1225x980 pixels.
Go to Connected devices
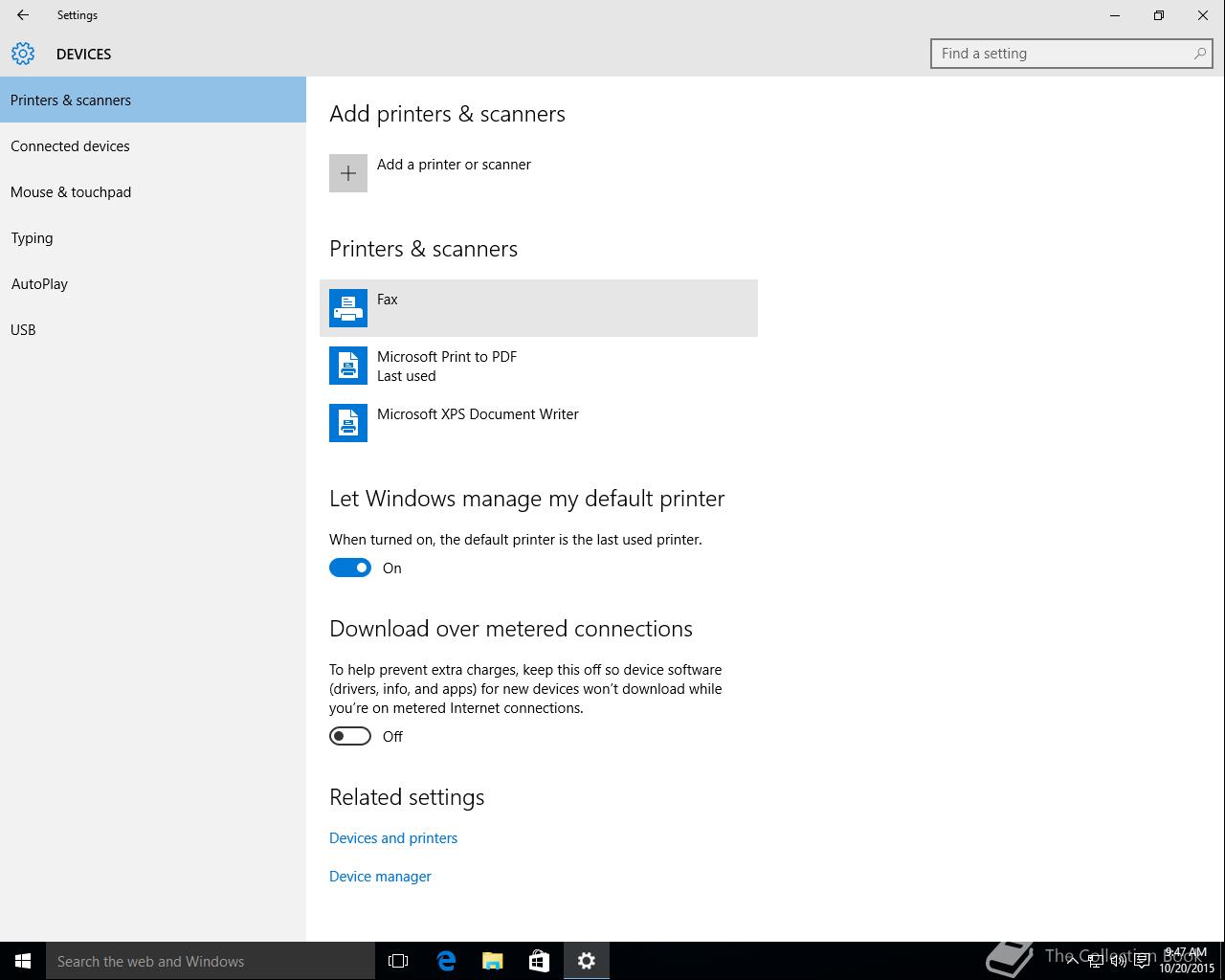[x=153, y=145]
